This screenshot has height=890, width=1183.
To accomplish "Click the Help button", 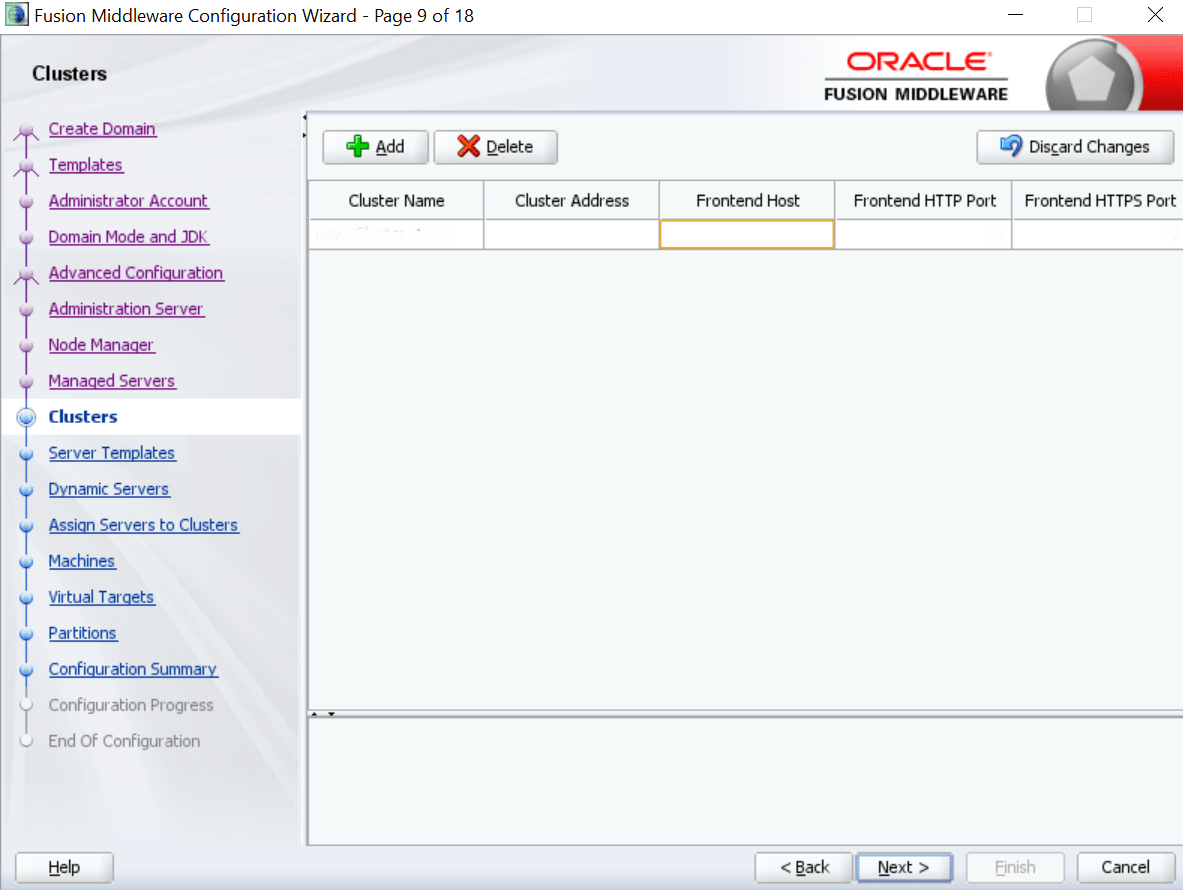I will click(x=64, y=867).
